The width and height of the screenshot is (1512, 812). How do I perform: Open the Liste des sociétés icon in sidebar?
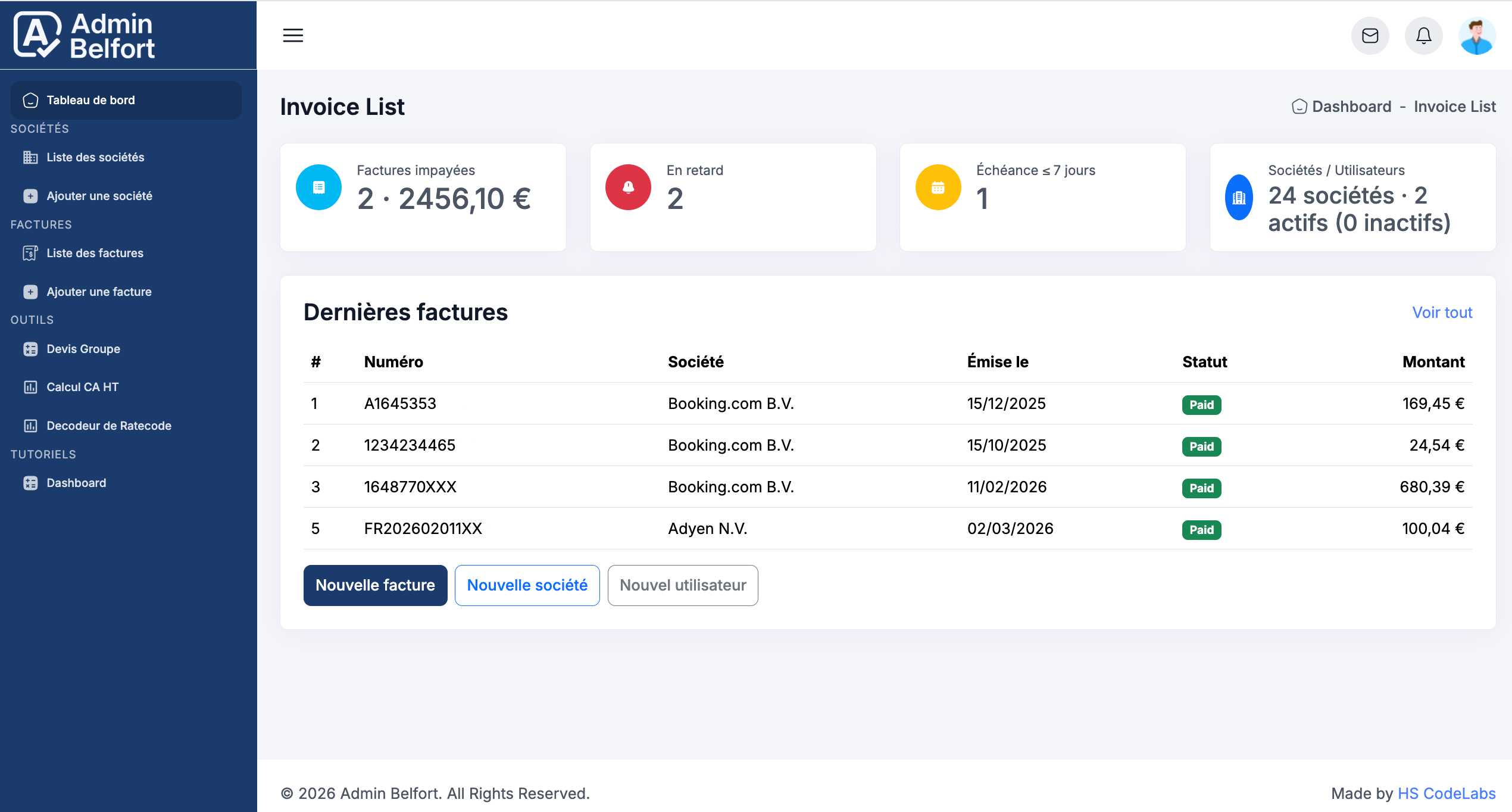point(31,157)
